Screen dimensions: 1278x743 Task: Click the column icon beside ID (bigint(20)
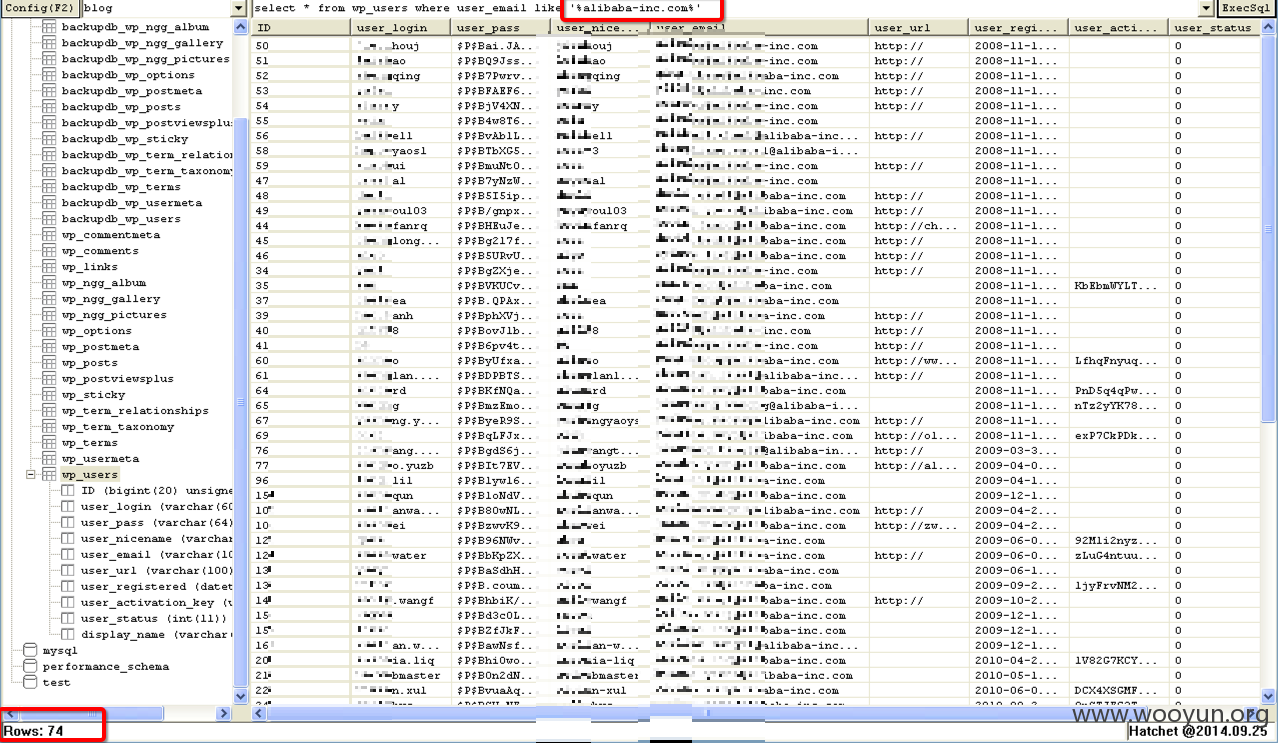(68, 491)
